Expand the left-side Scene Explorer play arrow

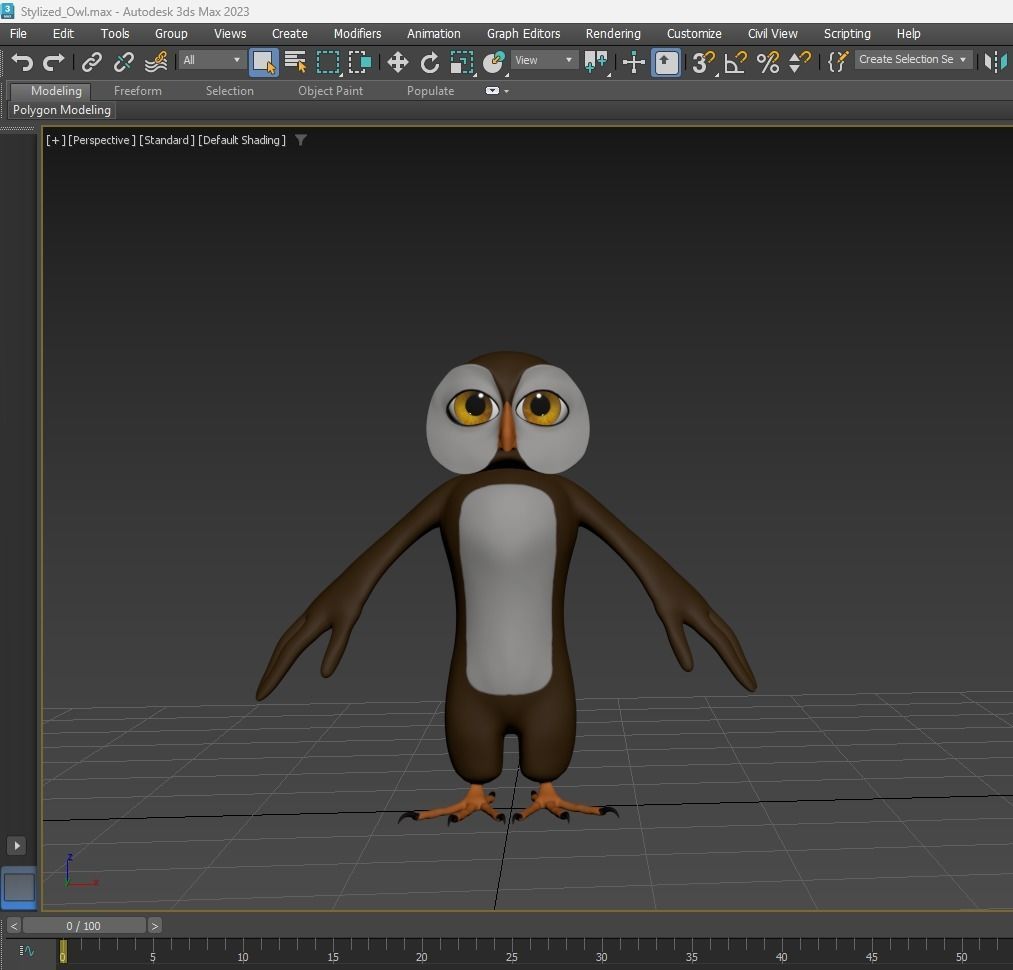17,845
